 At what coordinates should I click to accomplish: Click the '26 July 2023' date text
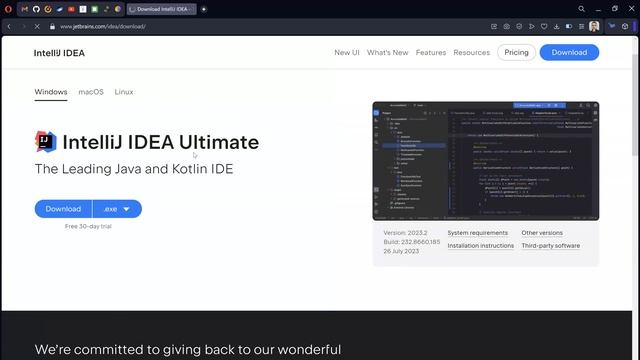coord(401,251)
